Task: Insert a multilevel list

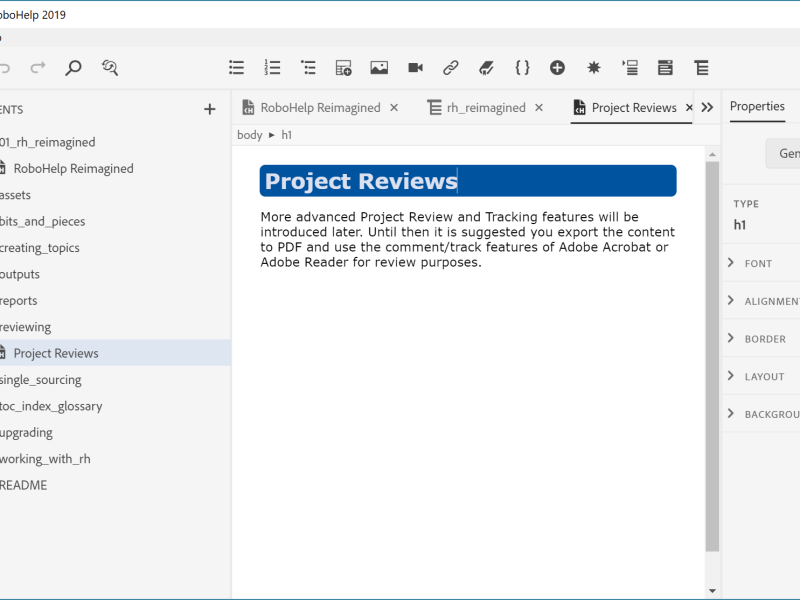Action: coord(308,67)
